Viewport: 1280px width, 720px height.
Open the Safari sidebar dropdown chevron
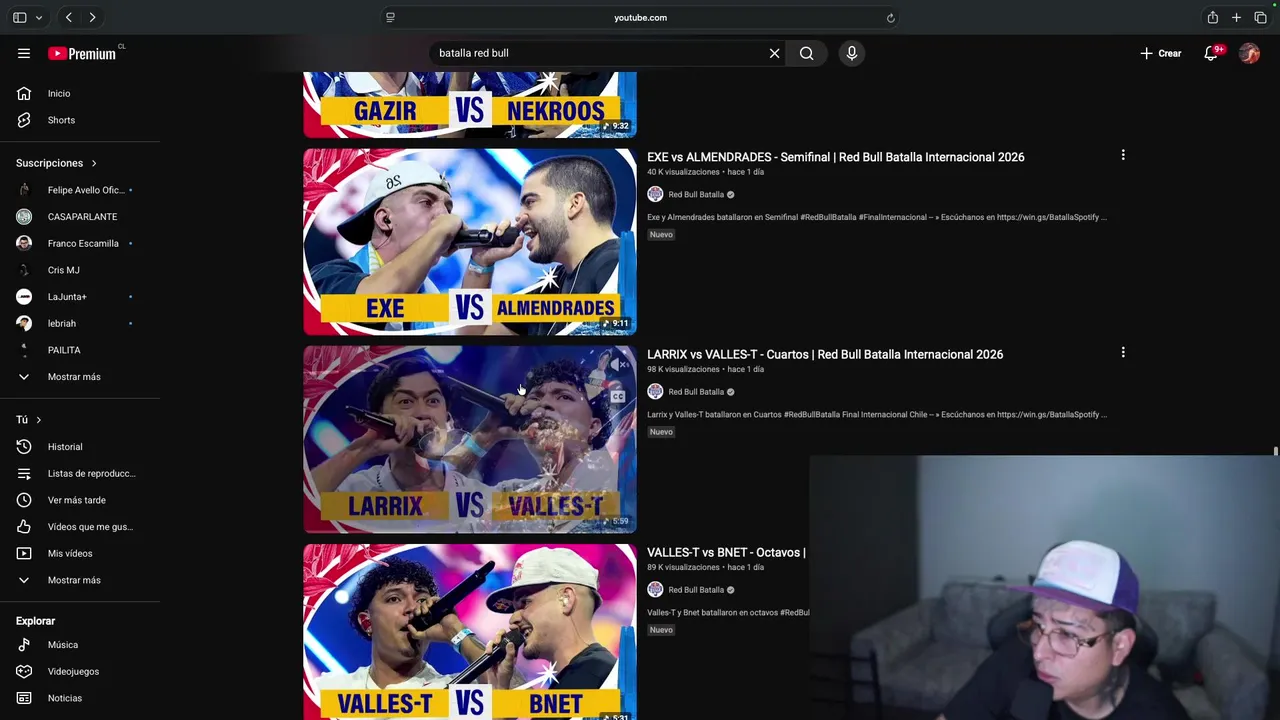point(39,17)
